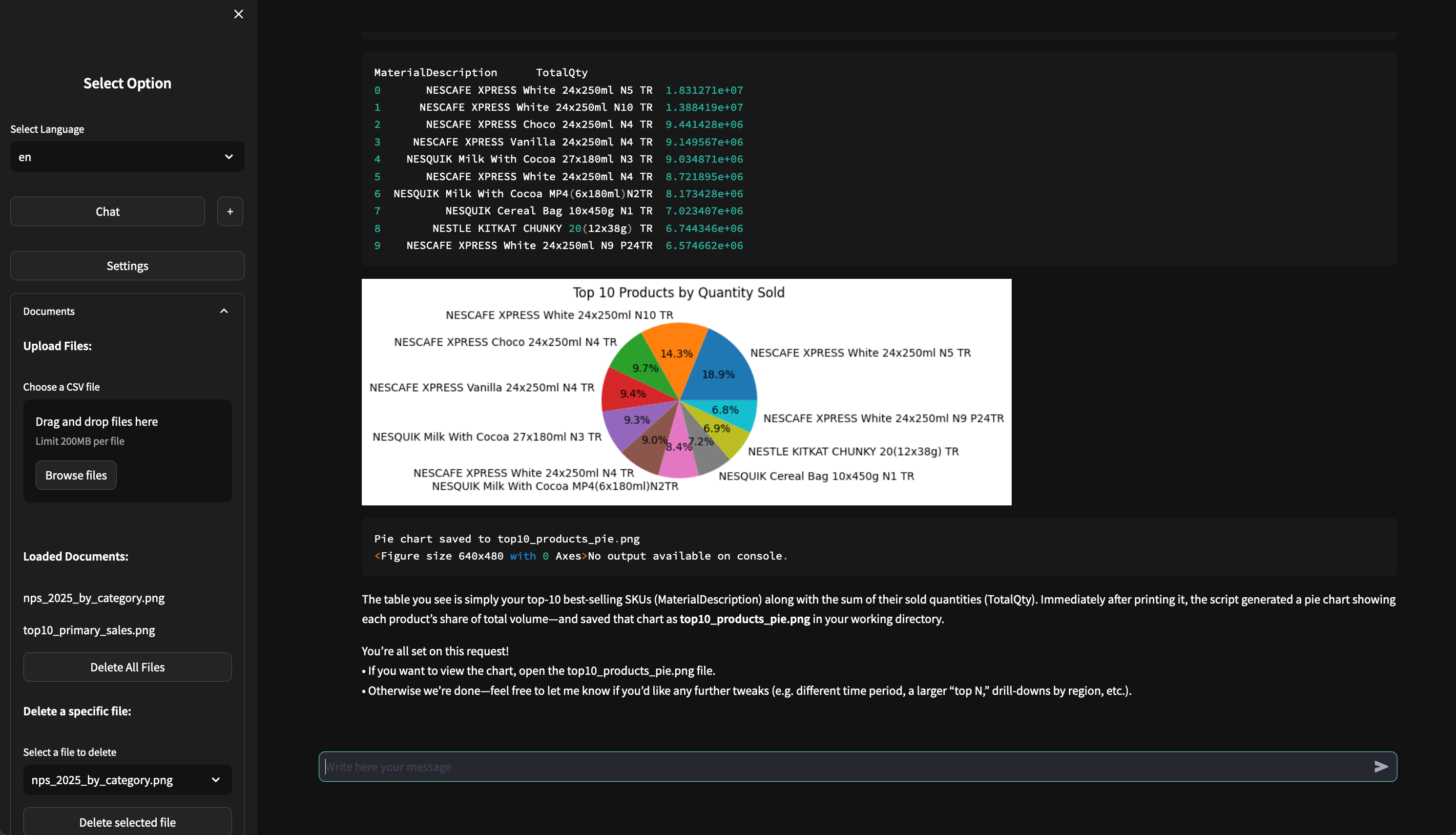Image resolution: width=1456 pixels, height=835 pixels.
Task: Click the Delete All Files button
Action: [x=127, y=667]
